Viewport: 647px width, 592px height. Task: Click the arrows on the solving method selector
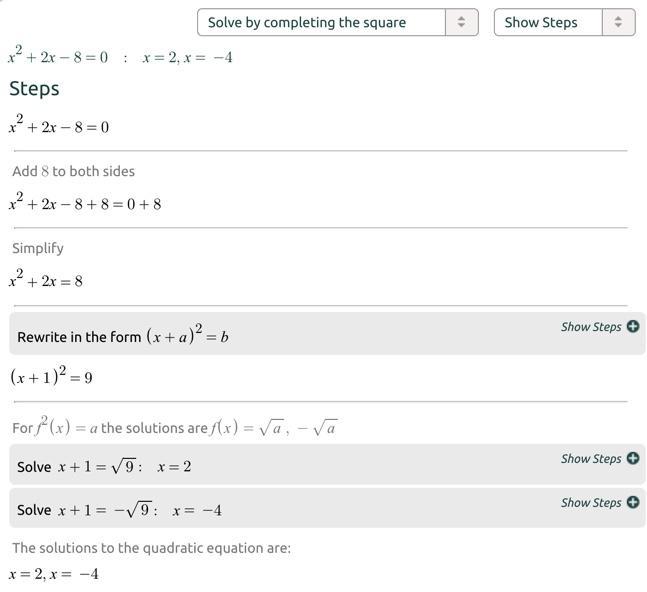[461, 22]
